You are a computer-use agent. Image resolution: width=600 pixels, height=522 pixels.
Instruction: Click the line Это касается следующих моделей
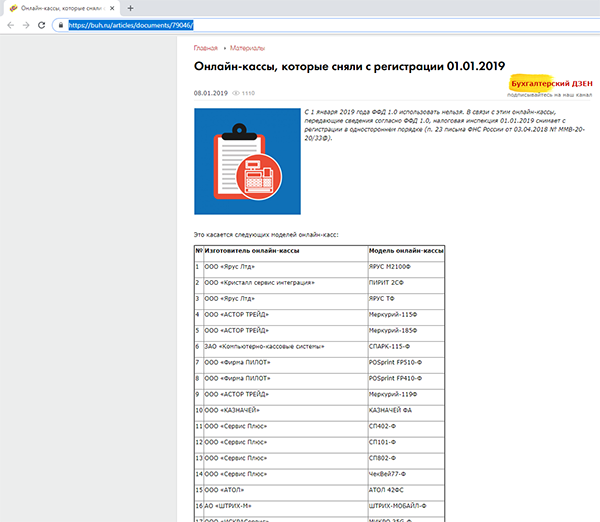click(x=266, y=235)
